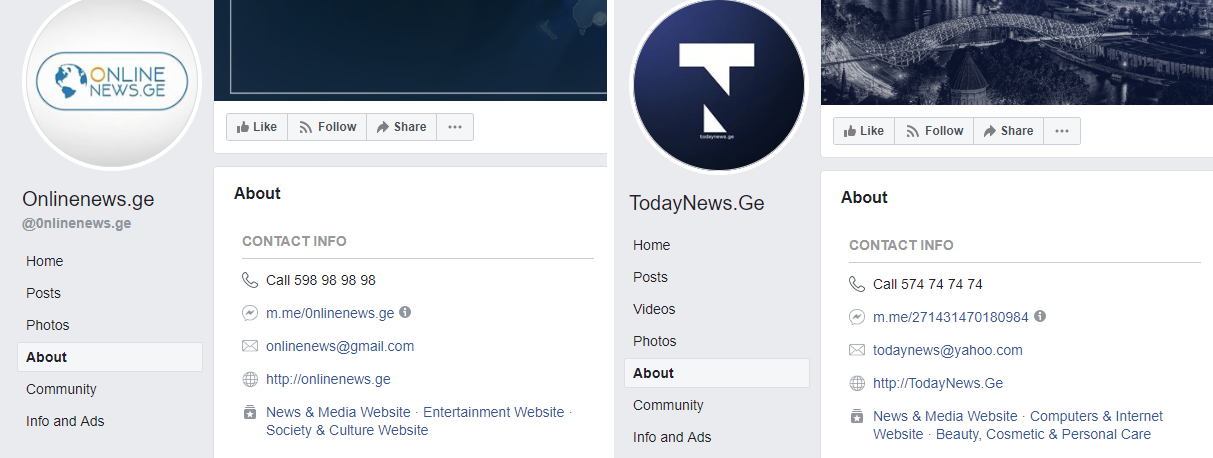Open more options on TodayNews.Ge page
The height and width of the screenshot is (458, 1213).
click(x=1062, y=131)
